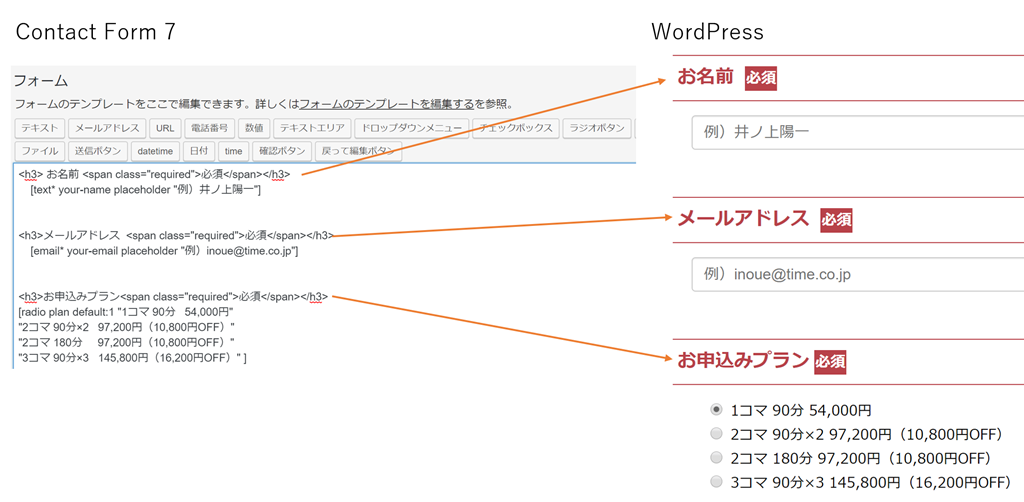This screenshot has width=1024, height=502.
Task: Click the URL tag button
Action: pos(164,128)
